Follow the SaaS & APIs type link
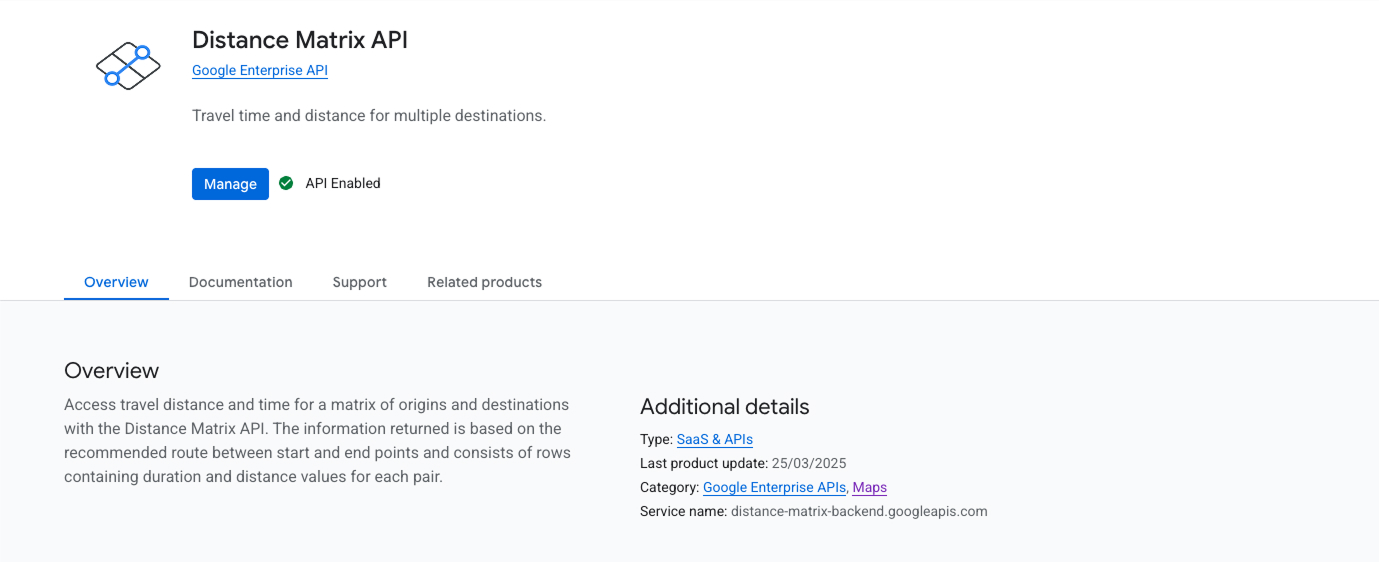1379x562 pixels. pos(714,439)
